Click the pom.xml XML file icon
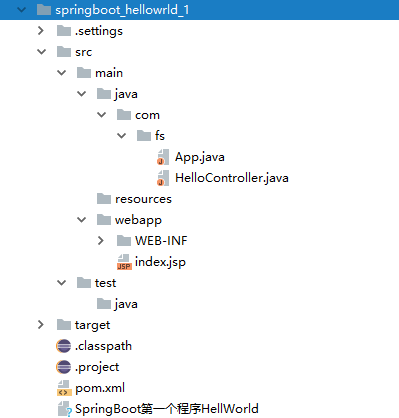 (64, 388)
